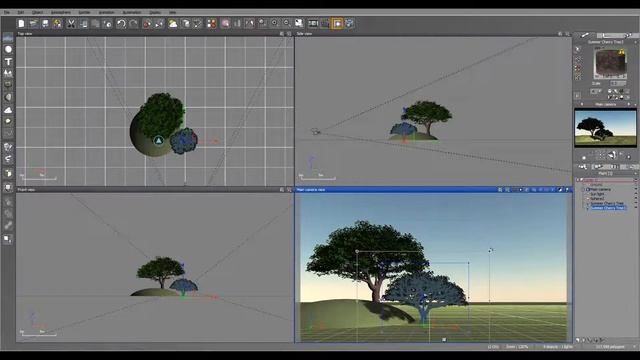
Task: Click the film strip toolbar icon
Action: pyautogui.click(x=313, y=24)
